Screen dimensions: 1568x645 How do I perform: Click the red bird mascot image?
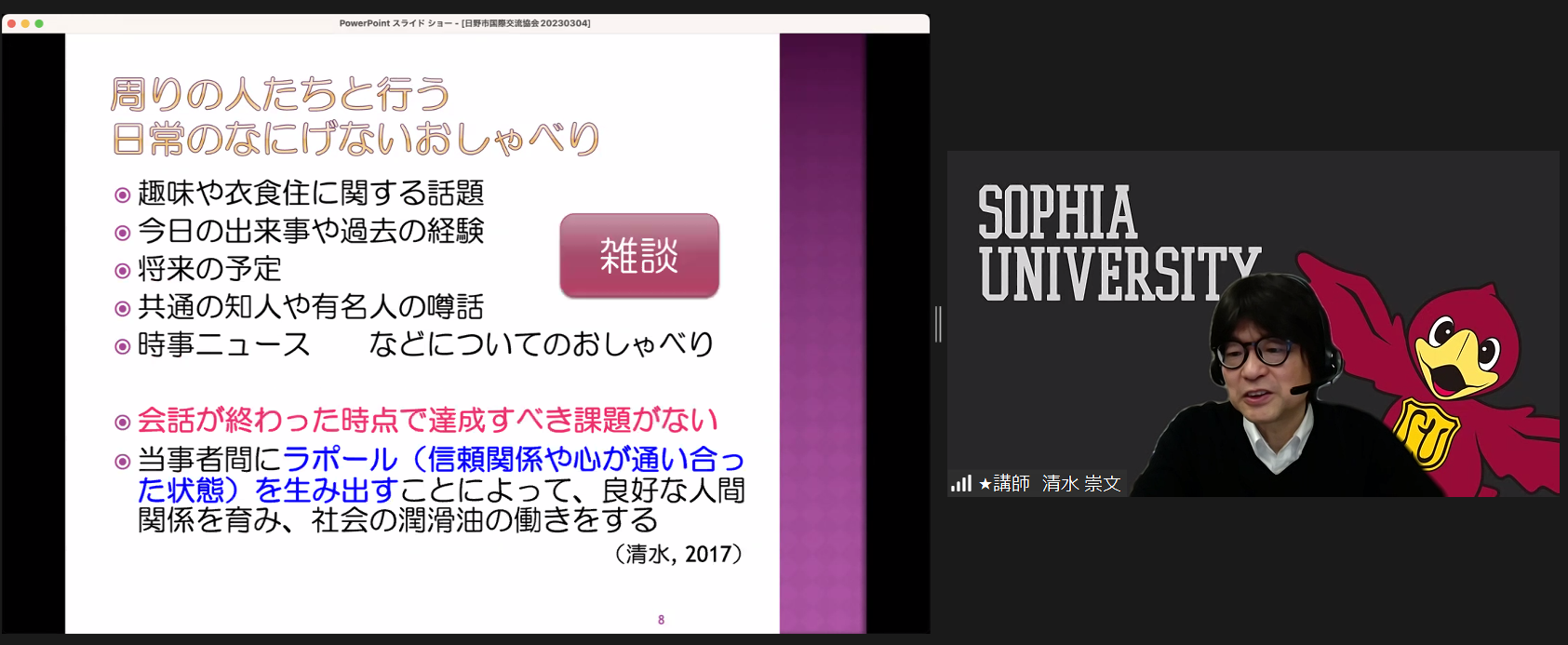point(1452,372)
